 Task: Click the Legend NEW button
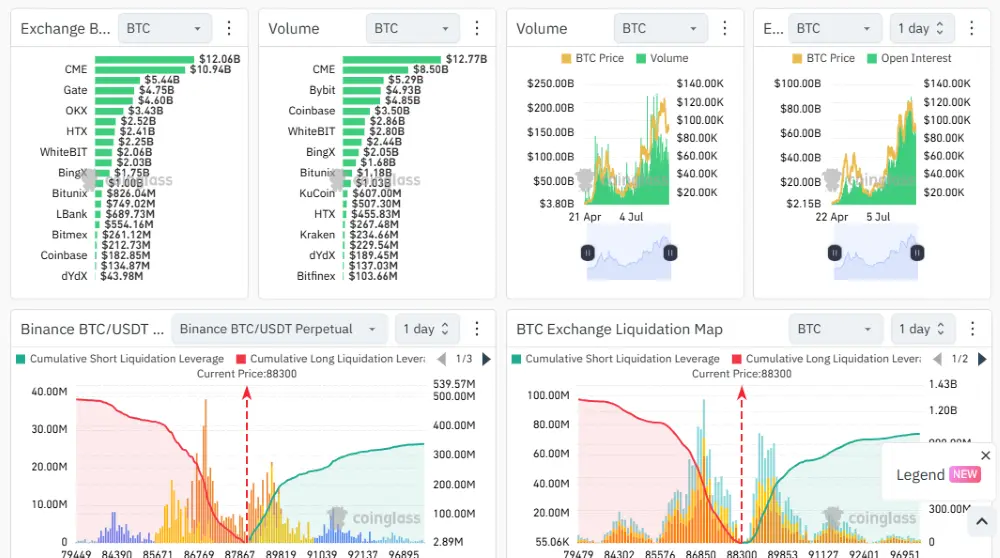coord(938,474)
